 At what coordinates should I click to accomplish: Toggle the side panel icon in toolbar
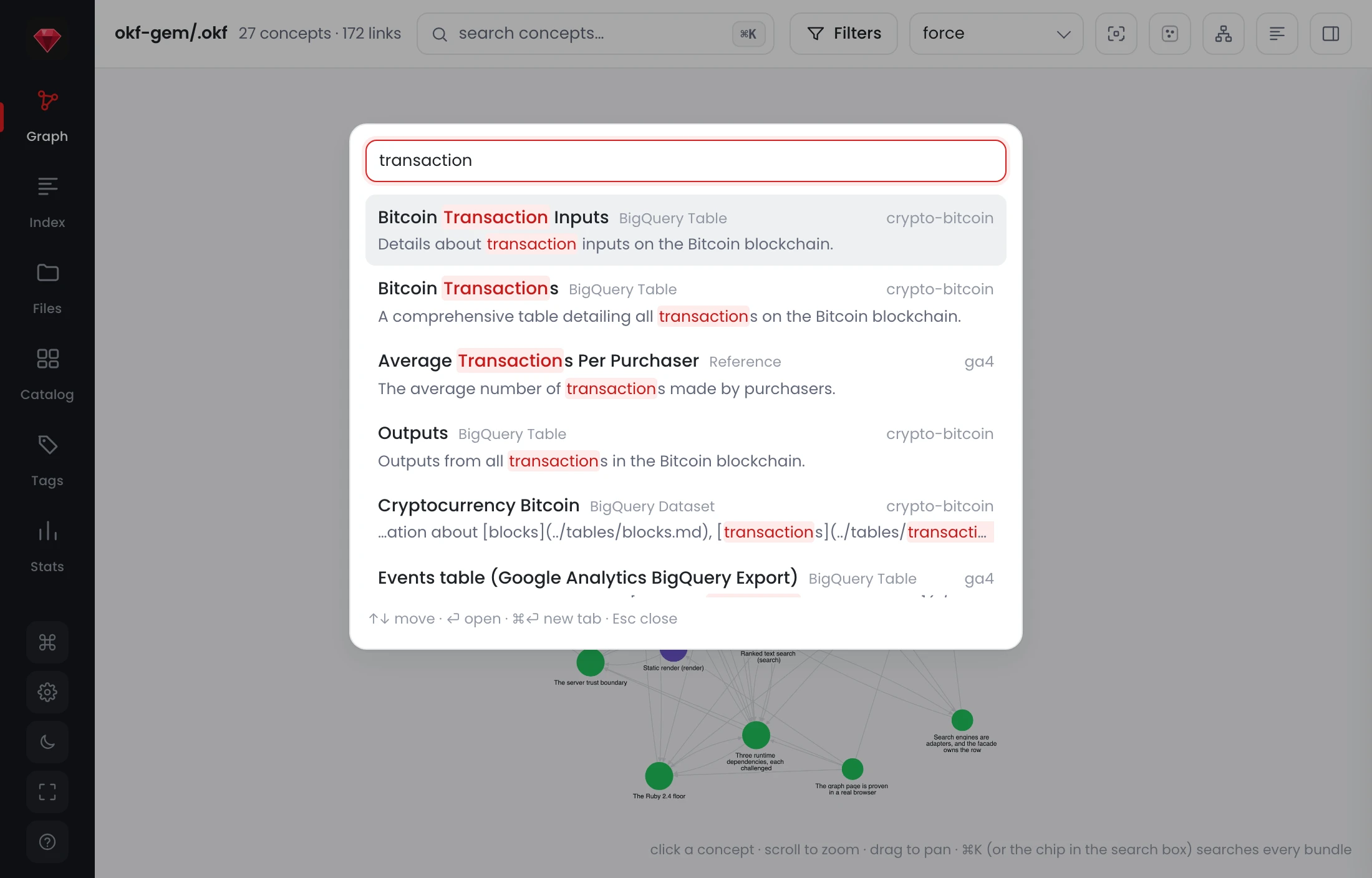pyautogui.click(x=1331, y=34)
